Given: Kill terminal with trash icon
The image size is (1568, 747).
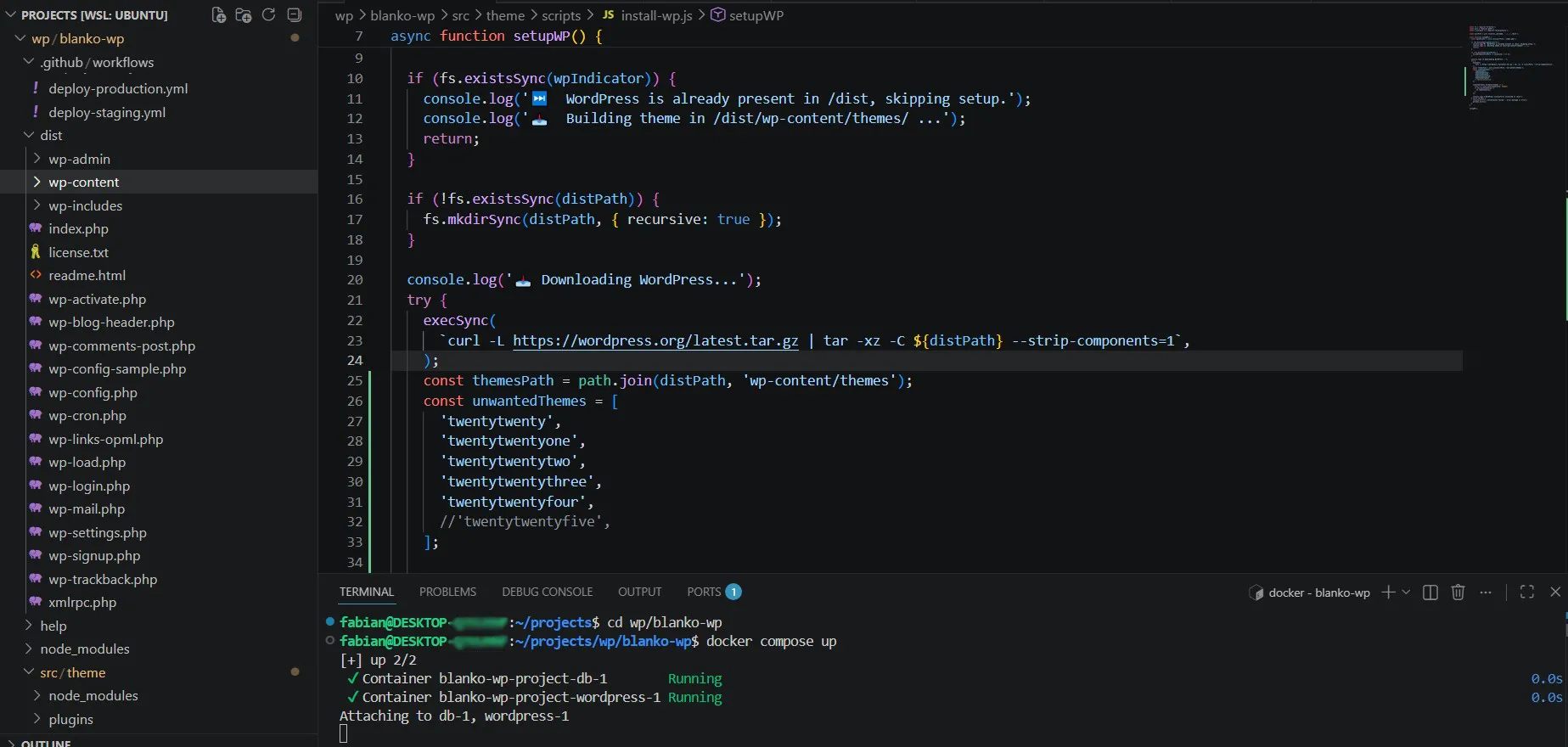Looking at the screenshot, I should pos(1458,593).
